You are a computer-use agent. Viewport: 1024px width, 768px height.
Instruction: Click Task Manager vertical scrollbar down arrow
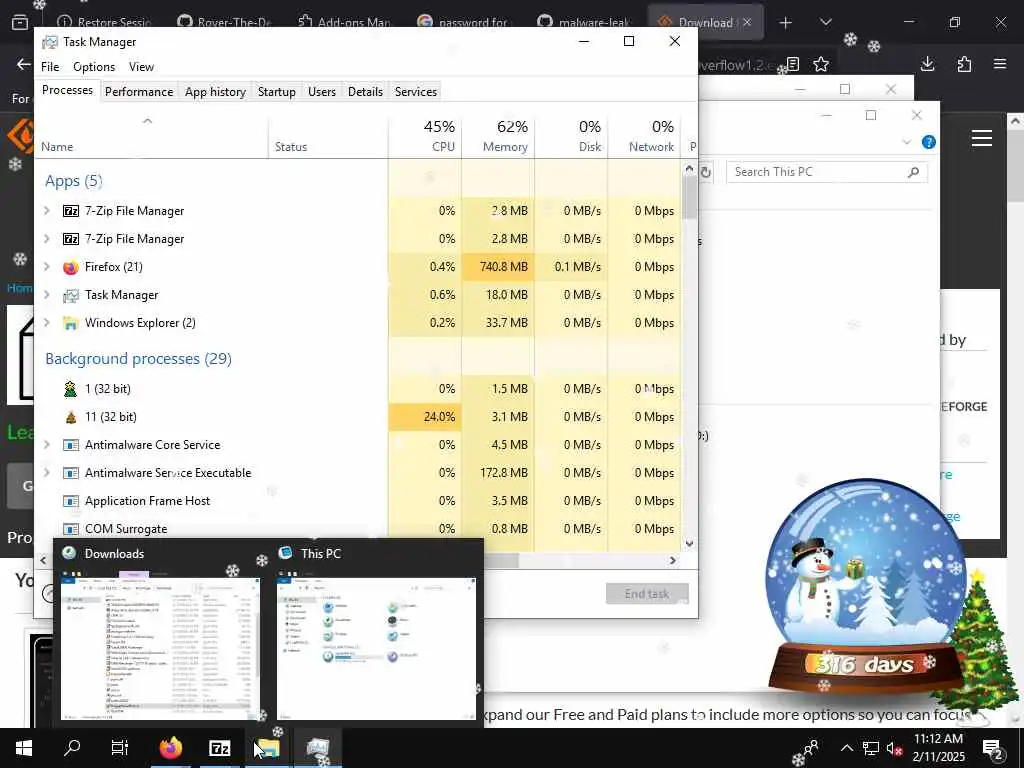coord(689,543)
